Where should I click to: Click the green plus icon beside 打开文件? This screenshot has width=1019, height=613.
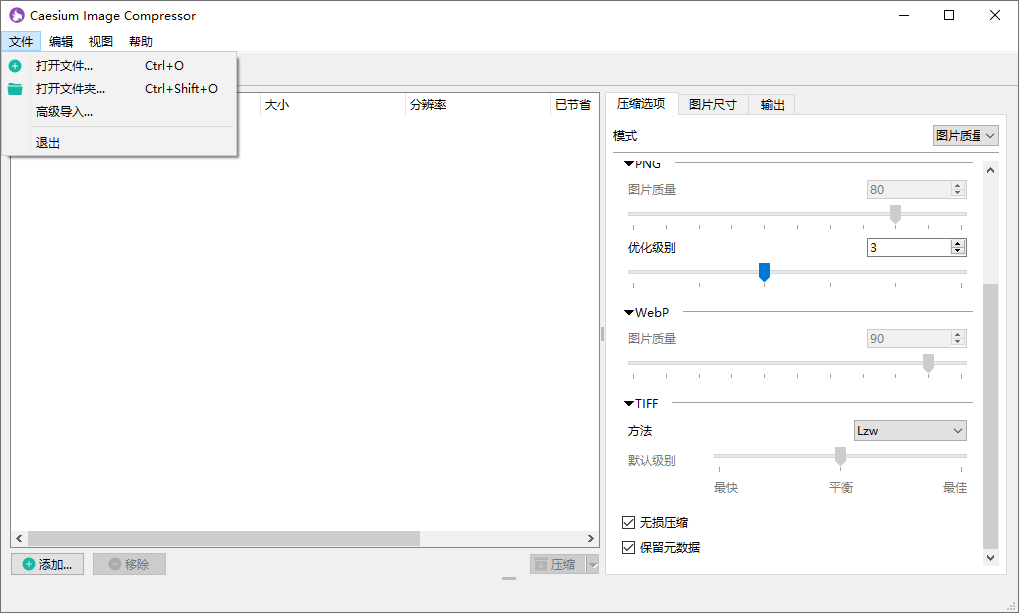[x=15, y=66]
